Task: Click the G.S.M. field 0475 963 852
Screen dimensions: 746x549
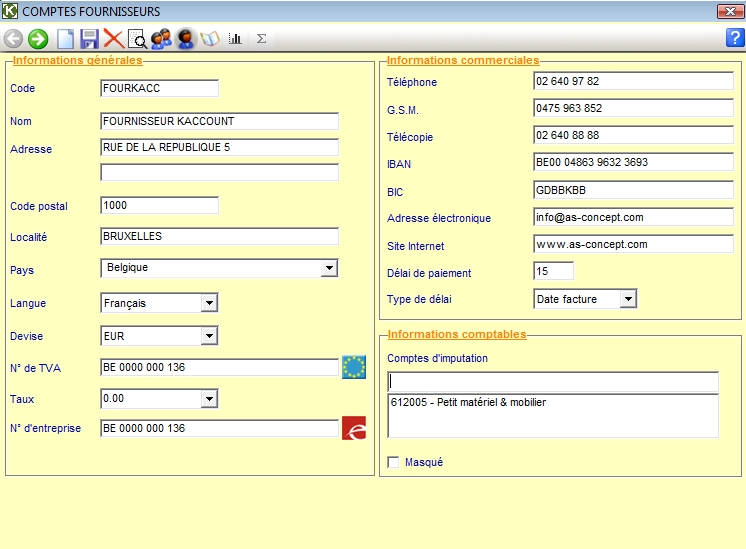Action: [633, 108]
